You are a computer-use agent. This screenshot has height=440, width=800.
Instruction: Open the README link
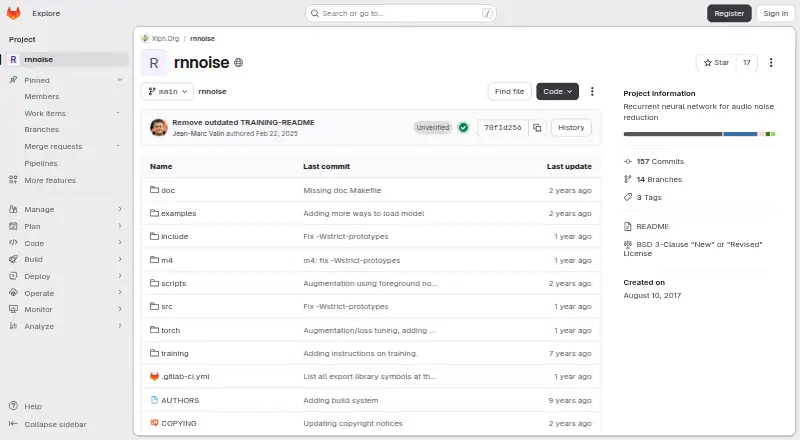point(652,226)
